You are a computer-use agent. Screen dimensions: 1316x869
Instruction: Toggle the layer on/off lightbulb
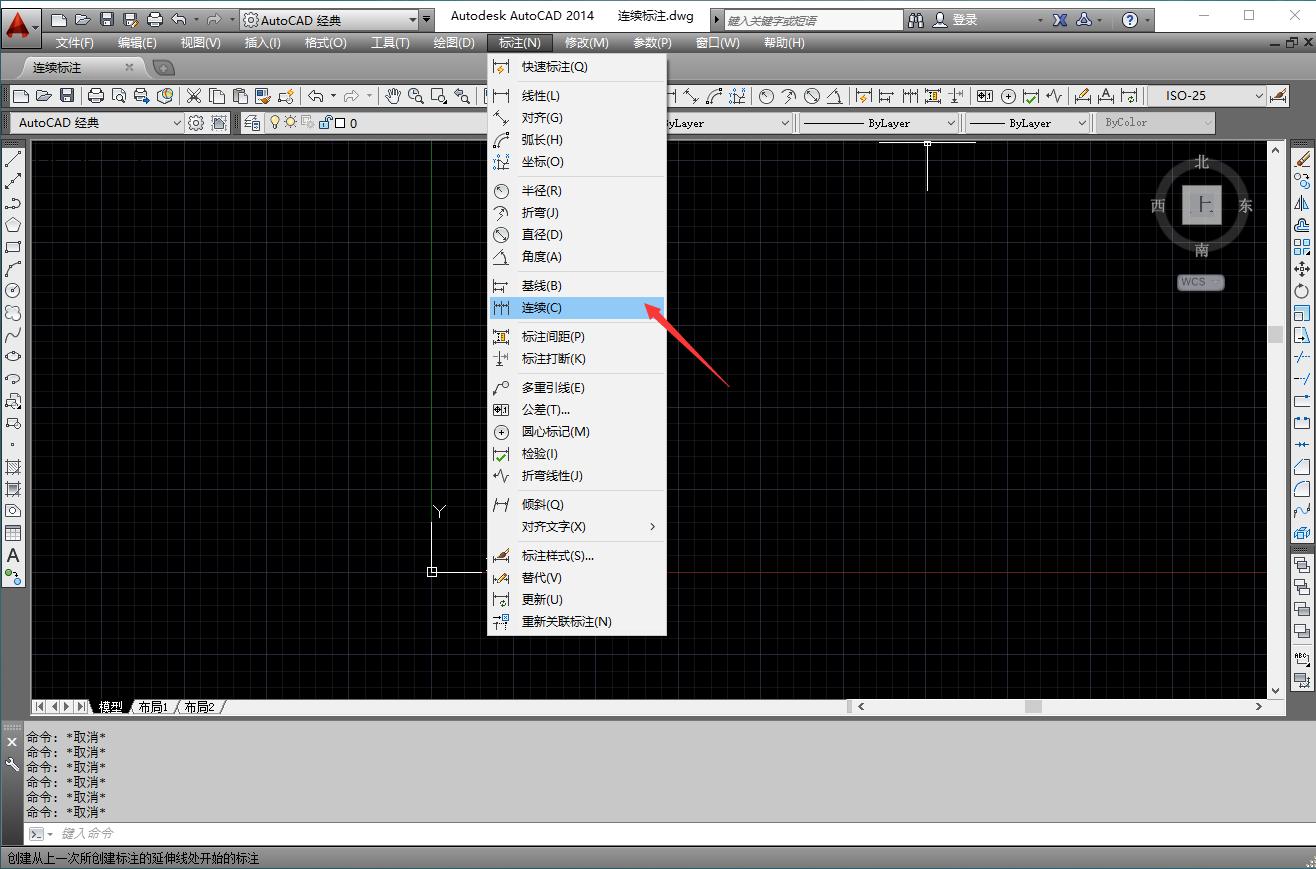(x=275, y=122)
